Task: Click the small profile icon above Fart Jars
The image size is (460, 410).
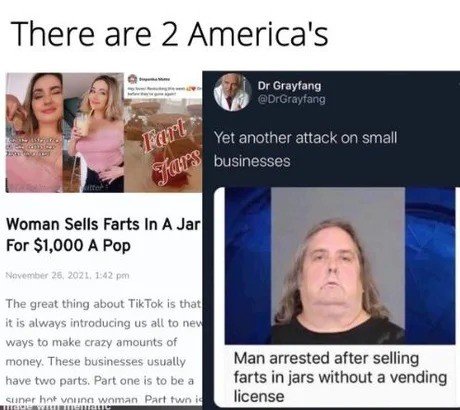Action: click(132, 79)
